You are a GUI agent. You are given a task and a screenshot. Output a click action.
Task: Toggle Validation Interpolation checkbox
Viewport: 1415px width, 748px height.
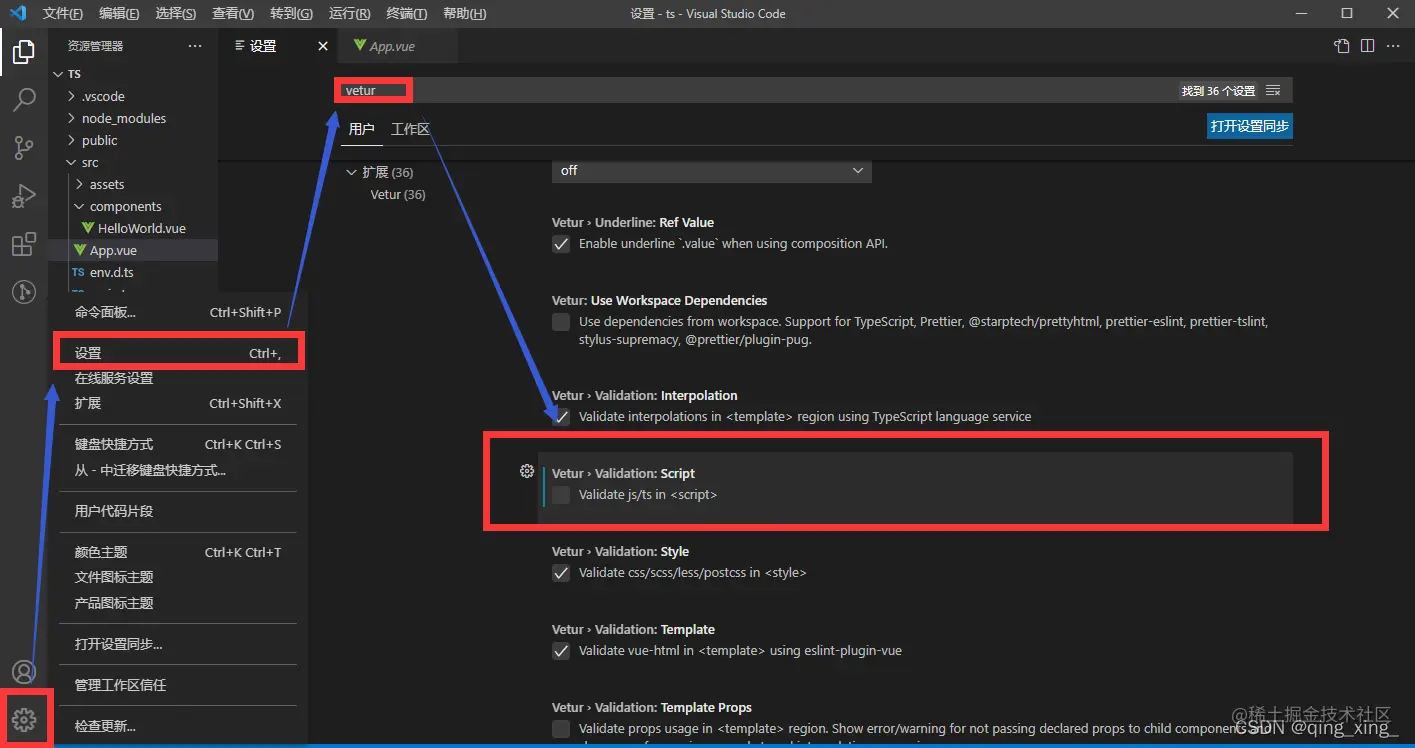(x=561, y=417)
